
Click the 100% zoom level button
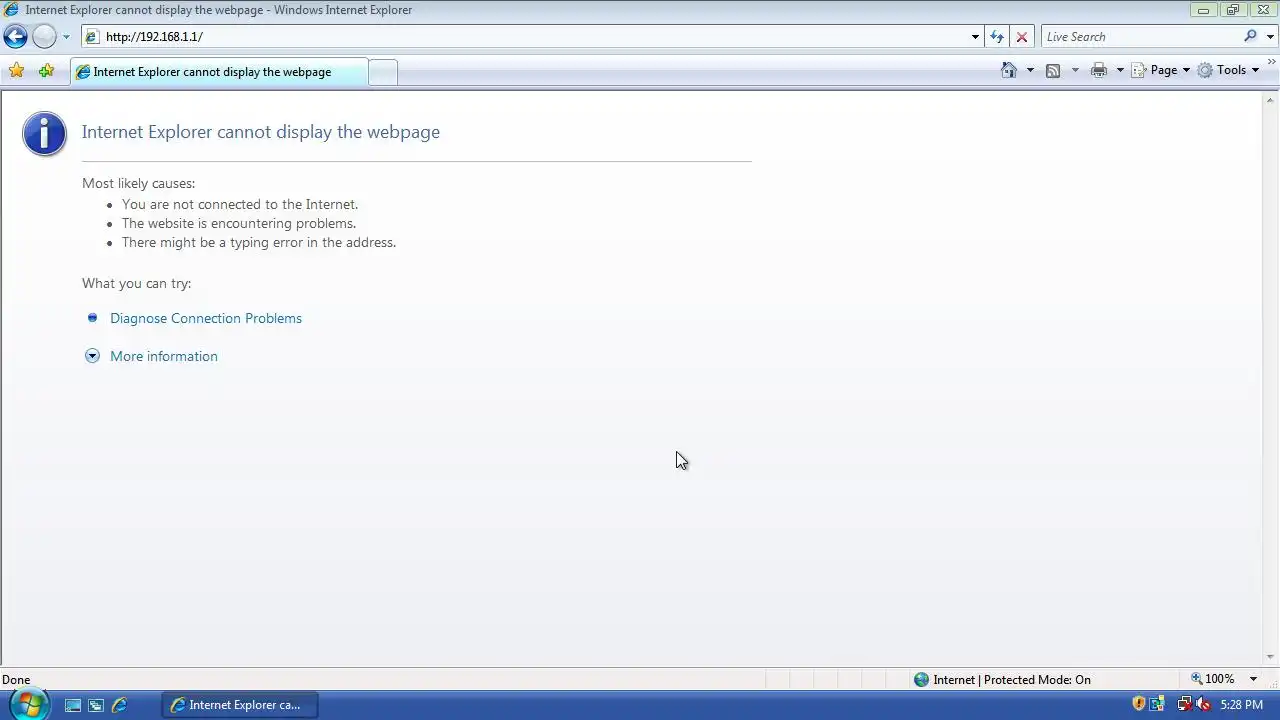tap(1212, 679)
